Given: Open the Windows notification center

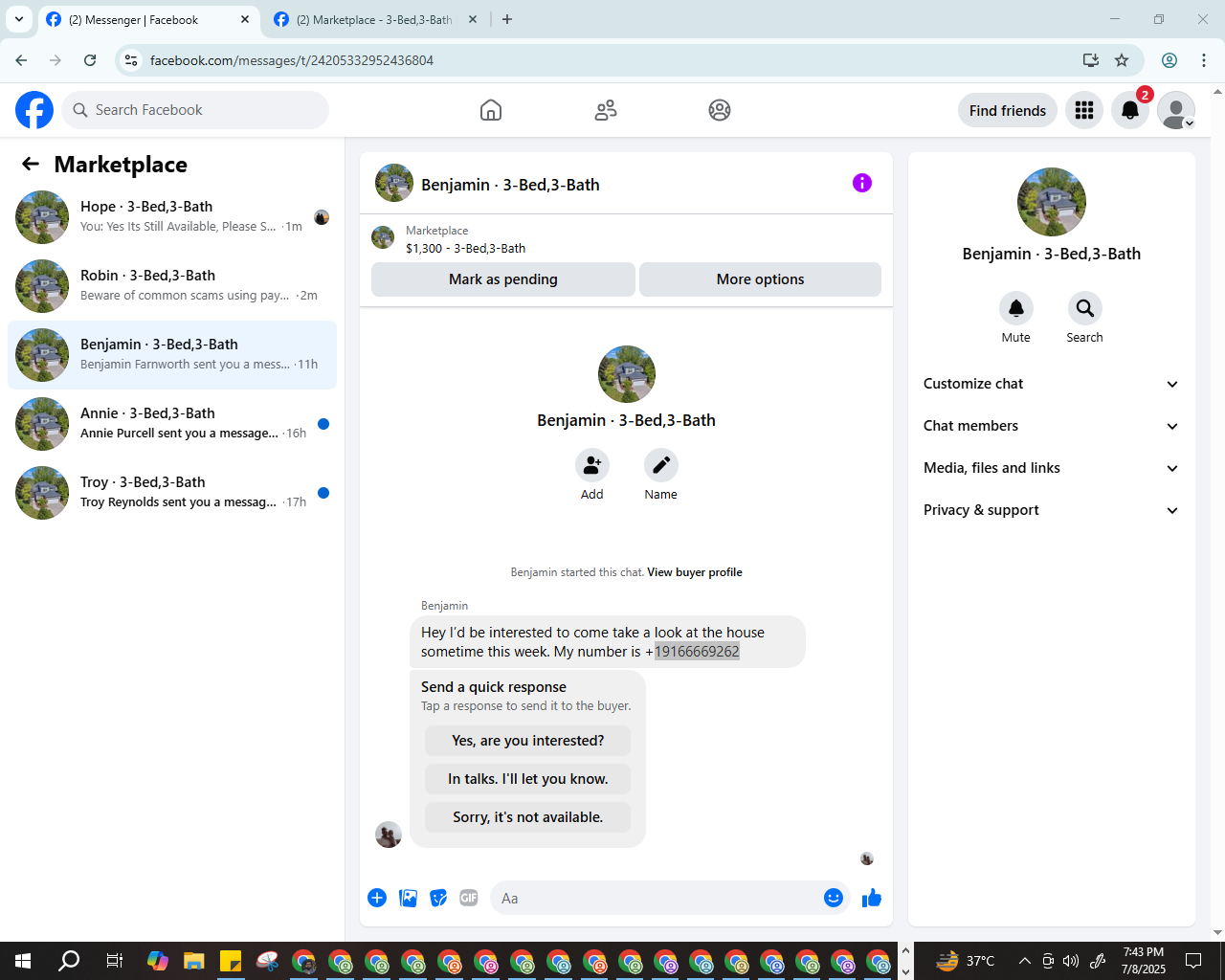Looking at the screenshot, I should 1193,961.
